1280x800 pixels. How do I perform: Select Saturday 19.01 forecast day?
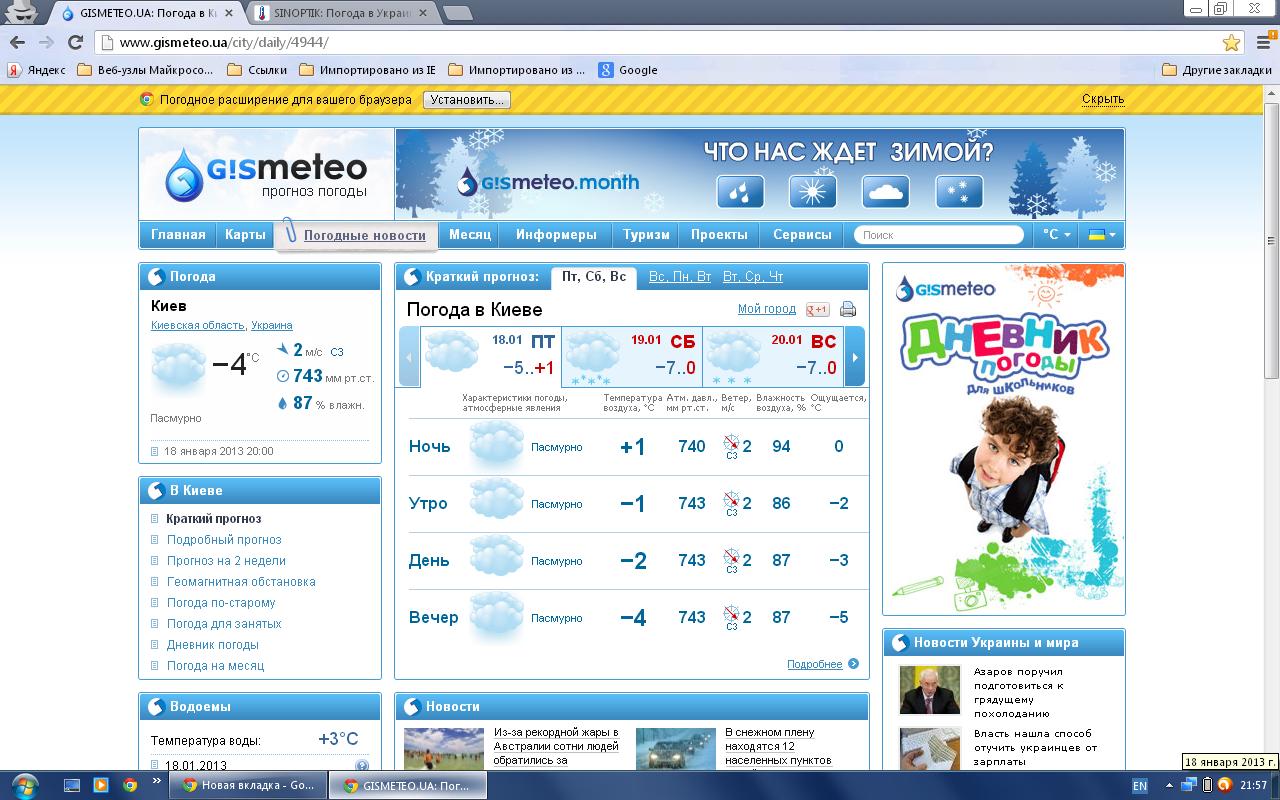pyautogui.click(x=631, y=356)
